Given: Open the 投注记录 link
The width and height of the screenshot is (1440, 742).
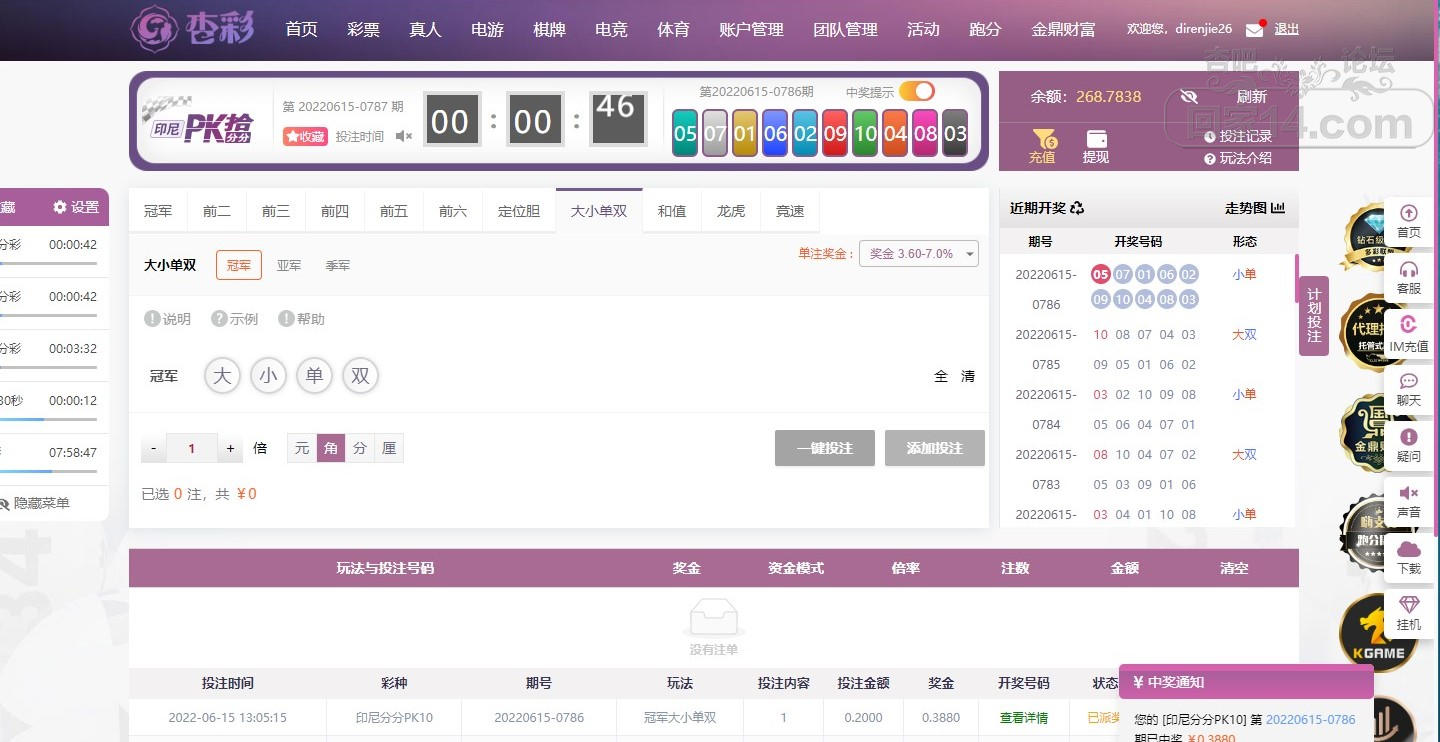Looking at the screenshot, I should 1238,136.
